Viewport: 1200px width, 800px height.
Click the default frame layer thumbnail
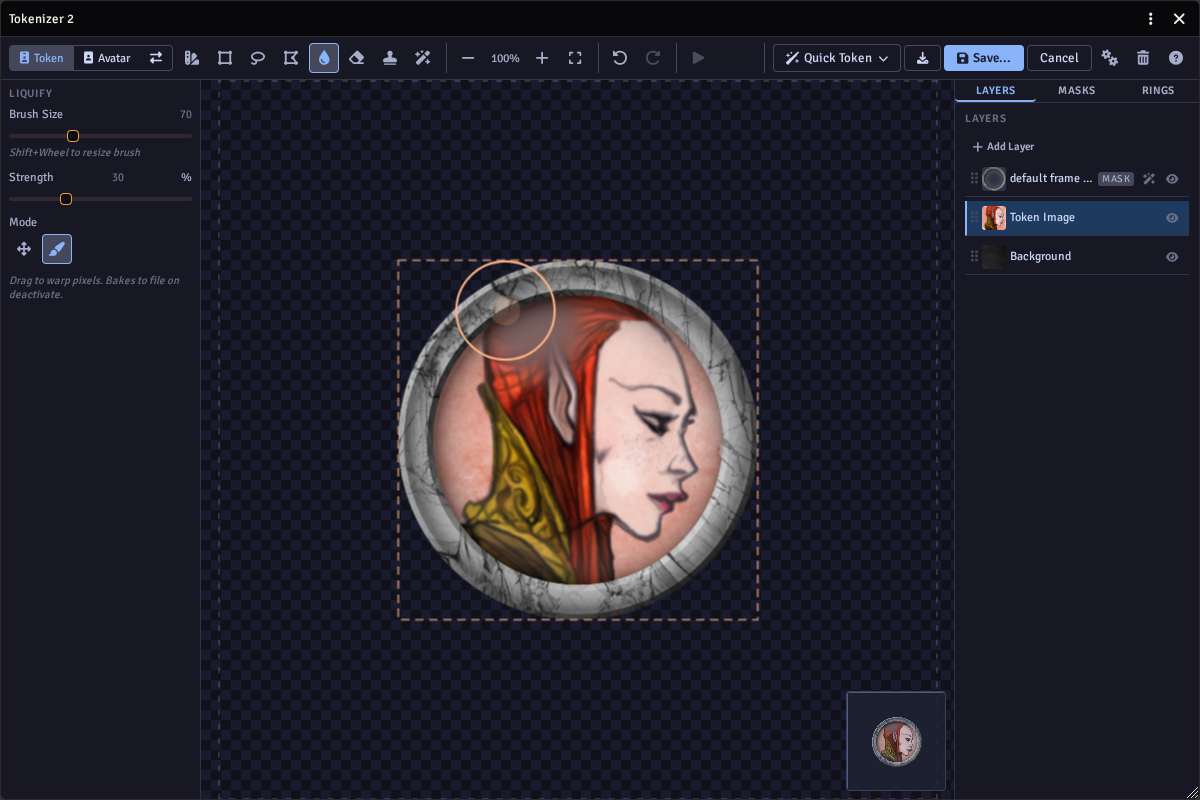[x=994, y=179]
